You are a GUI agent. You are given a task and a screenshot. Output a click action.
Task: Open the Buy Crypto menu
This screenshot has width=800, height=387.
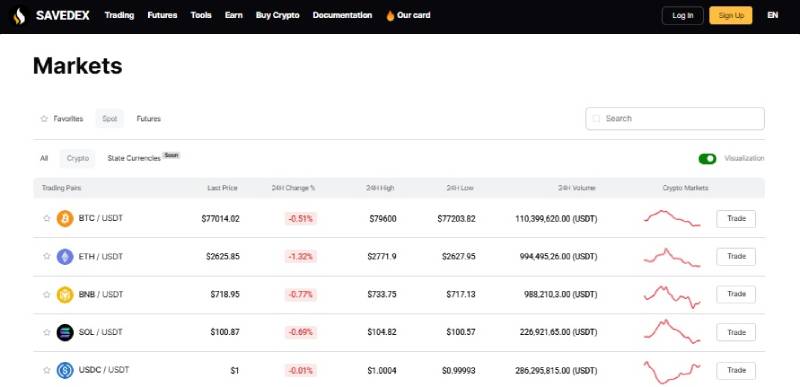coord(278,15)
